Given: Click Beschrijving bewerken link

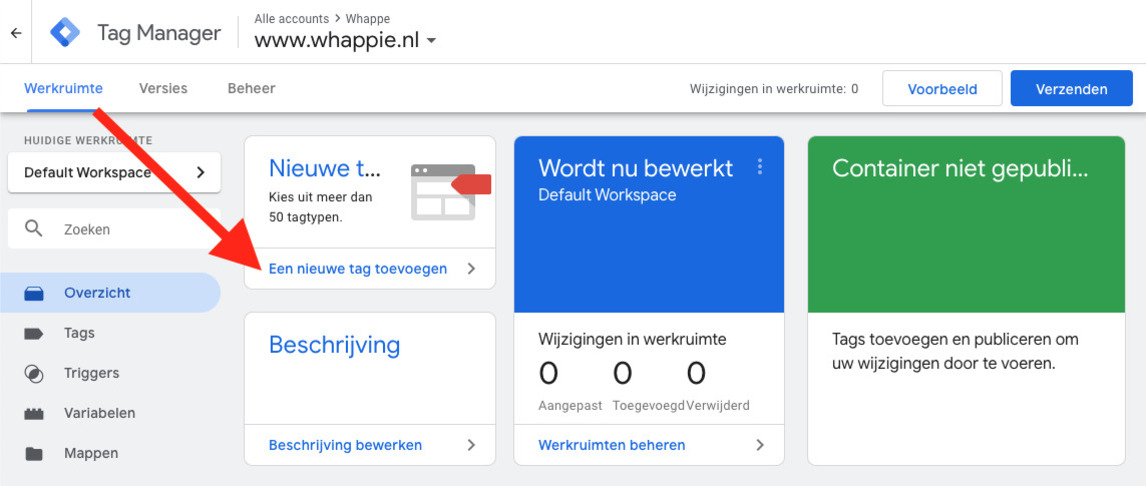Looking at the screenshot, I should pyautogui.click(x=346, y=444).
